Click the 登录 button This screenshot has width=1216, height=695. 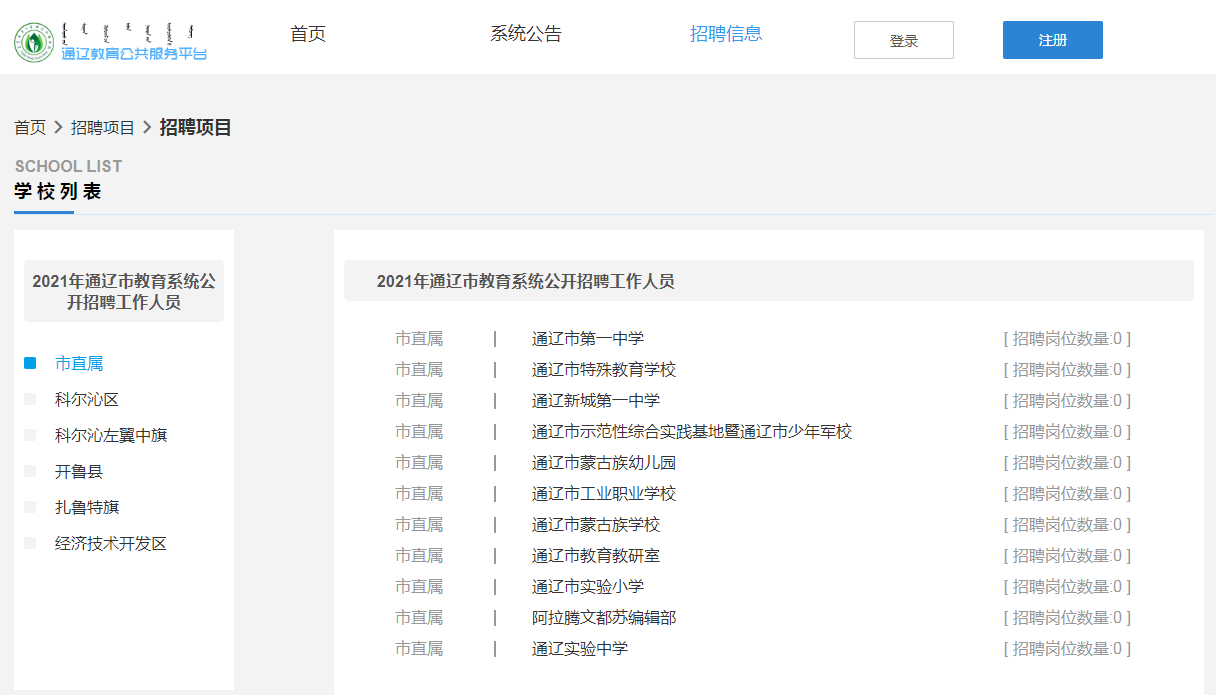pos(903,41)
